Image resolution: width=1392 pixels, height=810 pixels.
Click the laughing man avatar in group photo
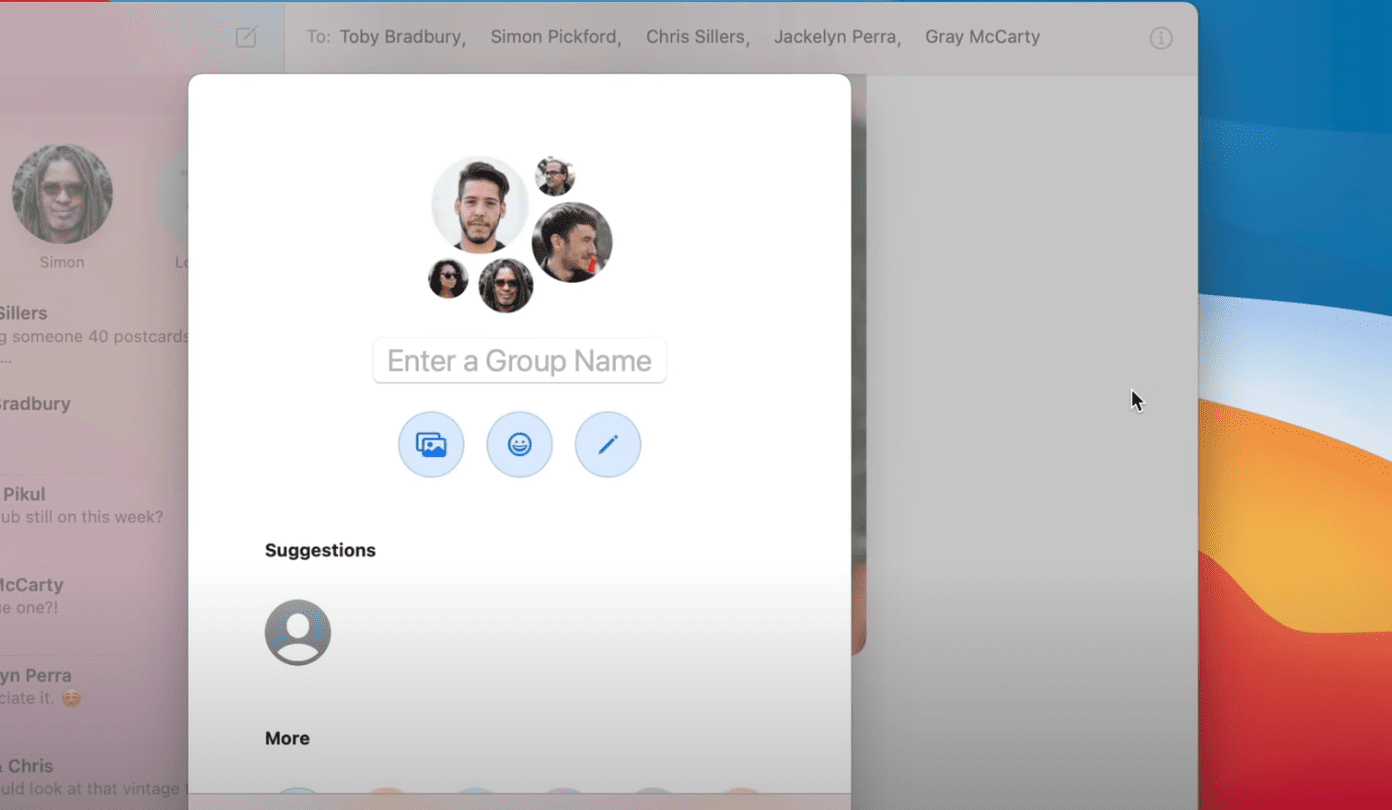pyautogui.click(x=572, y=243)
